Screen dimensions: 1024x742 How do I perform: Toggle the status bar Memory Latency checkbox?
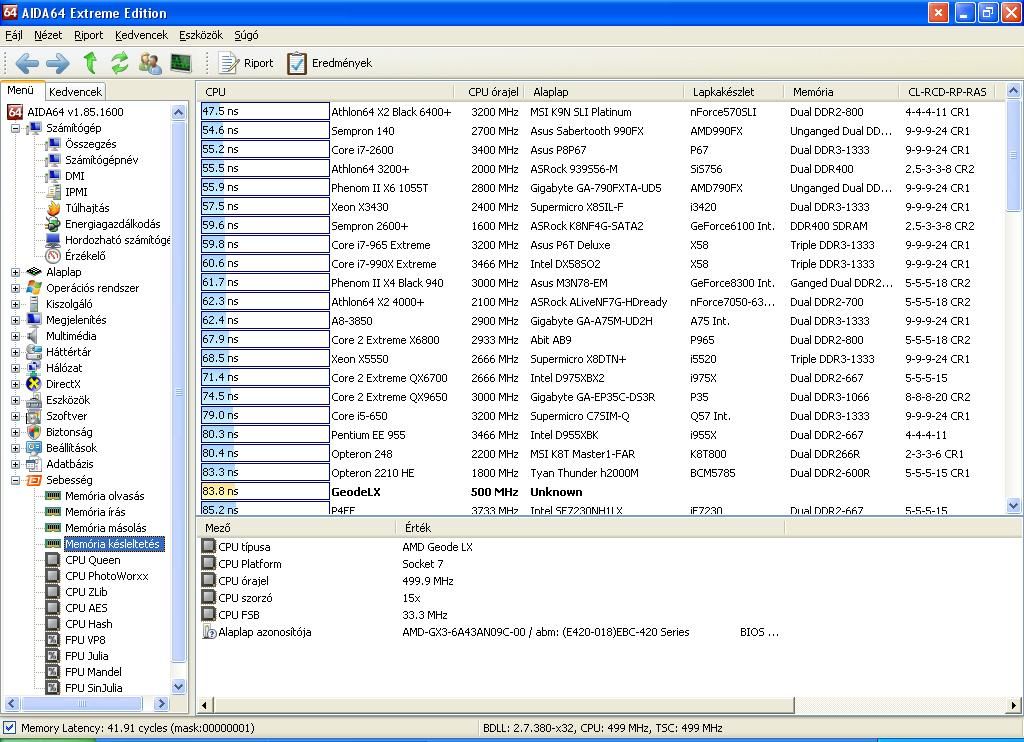coord(9,728)
